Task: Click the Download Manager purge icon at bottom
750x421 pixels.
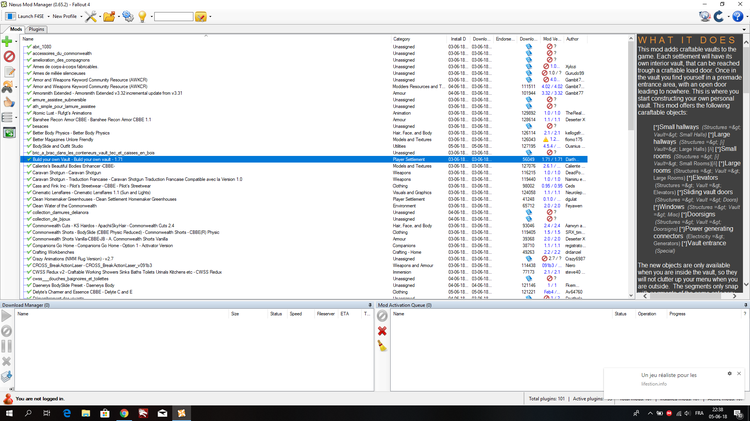Action: pyautogui.click(x=6, y=377)
